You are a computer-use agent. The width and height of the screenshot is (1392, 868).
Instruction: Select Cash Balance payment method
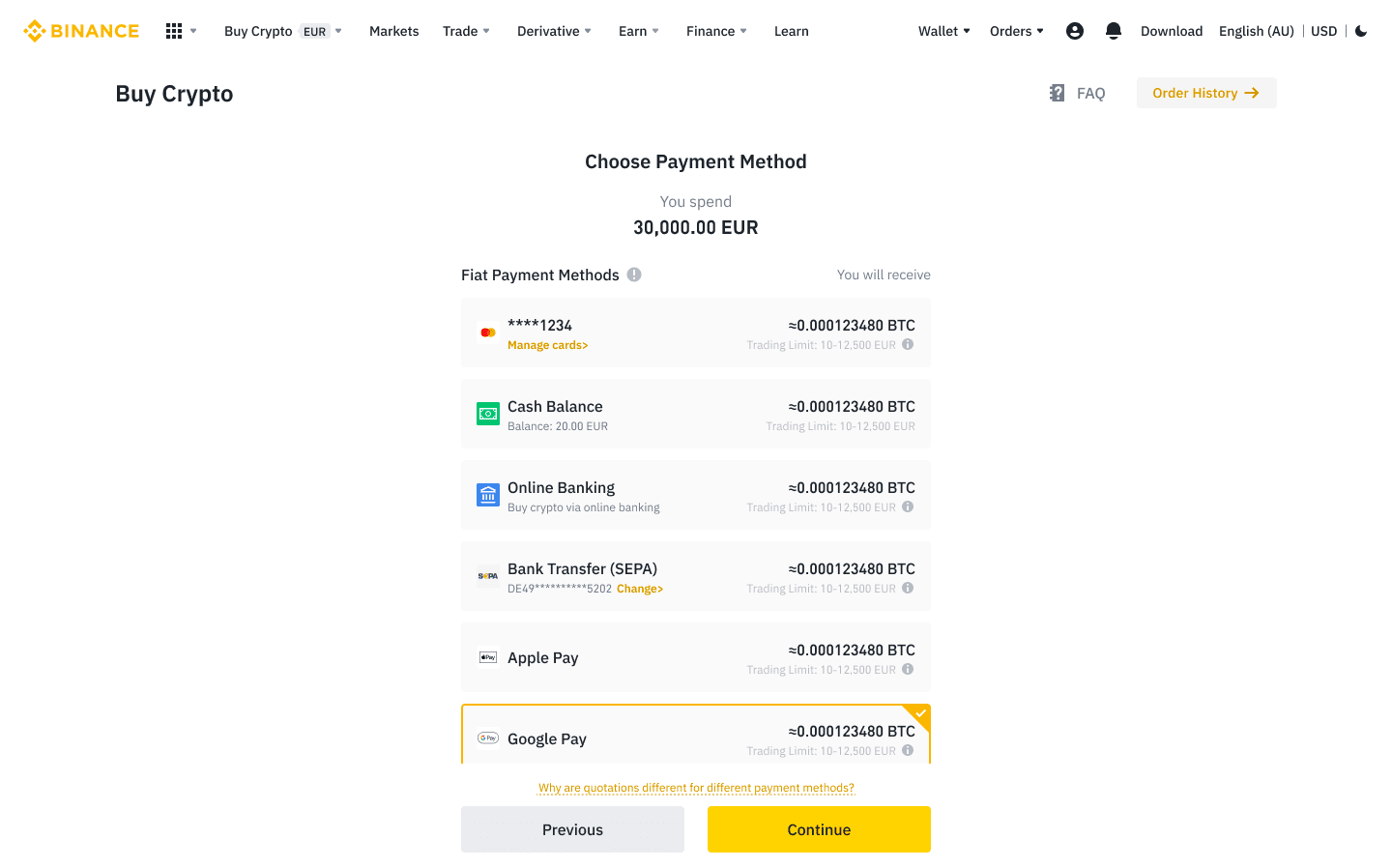696,414
